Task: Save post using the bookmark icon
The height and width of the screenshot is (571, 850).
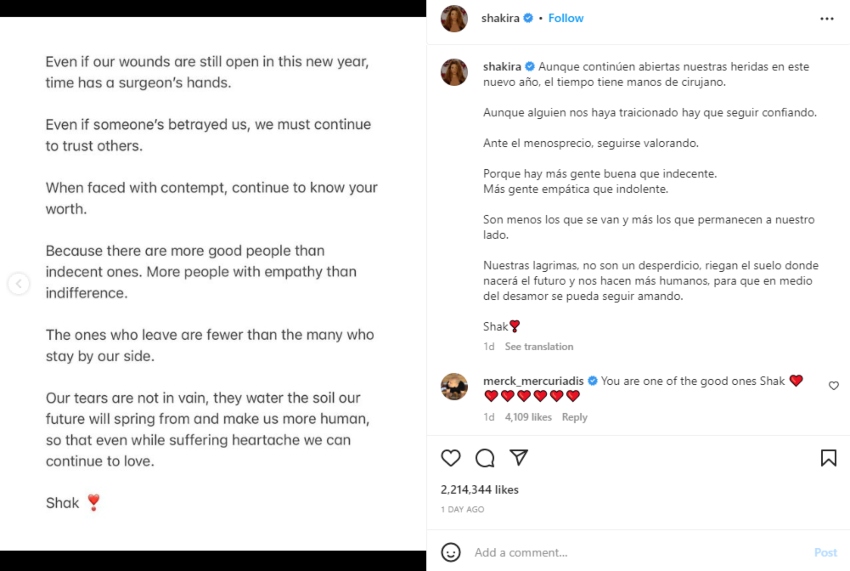Action: (x=828, y=458)
